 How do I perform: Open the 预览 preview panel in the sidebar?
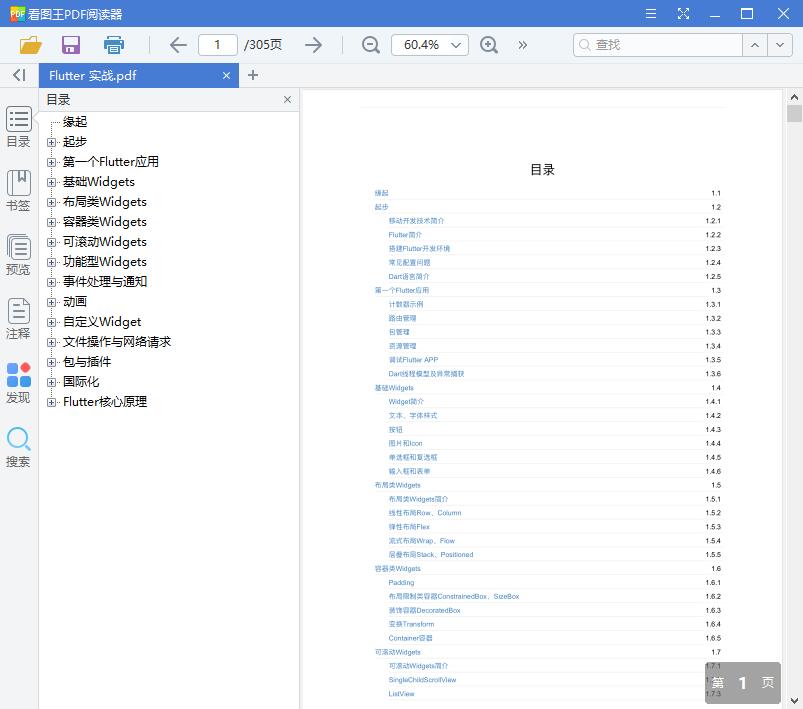pos(18,253)
